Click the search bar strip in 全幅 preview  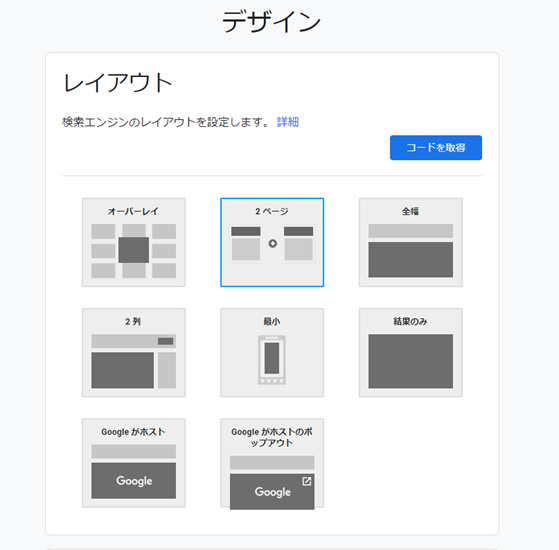point(411,231)
